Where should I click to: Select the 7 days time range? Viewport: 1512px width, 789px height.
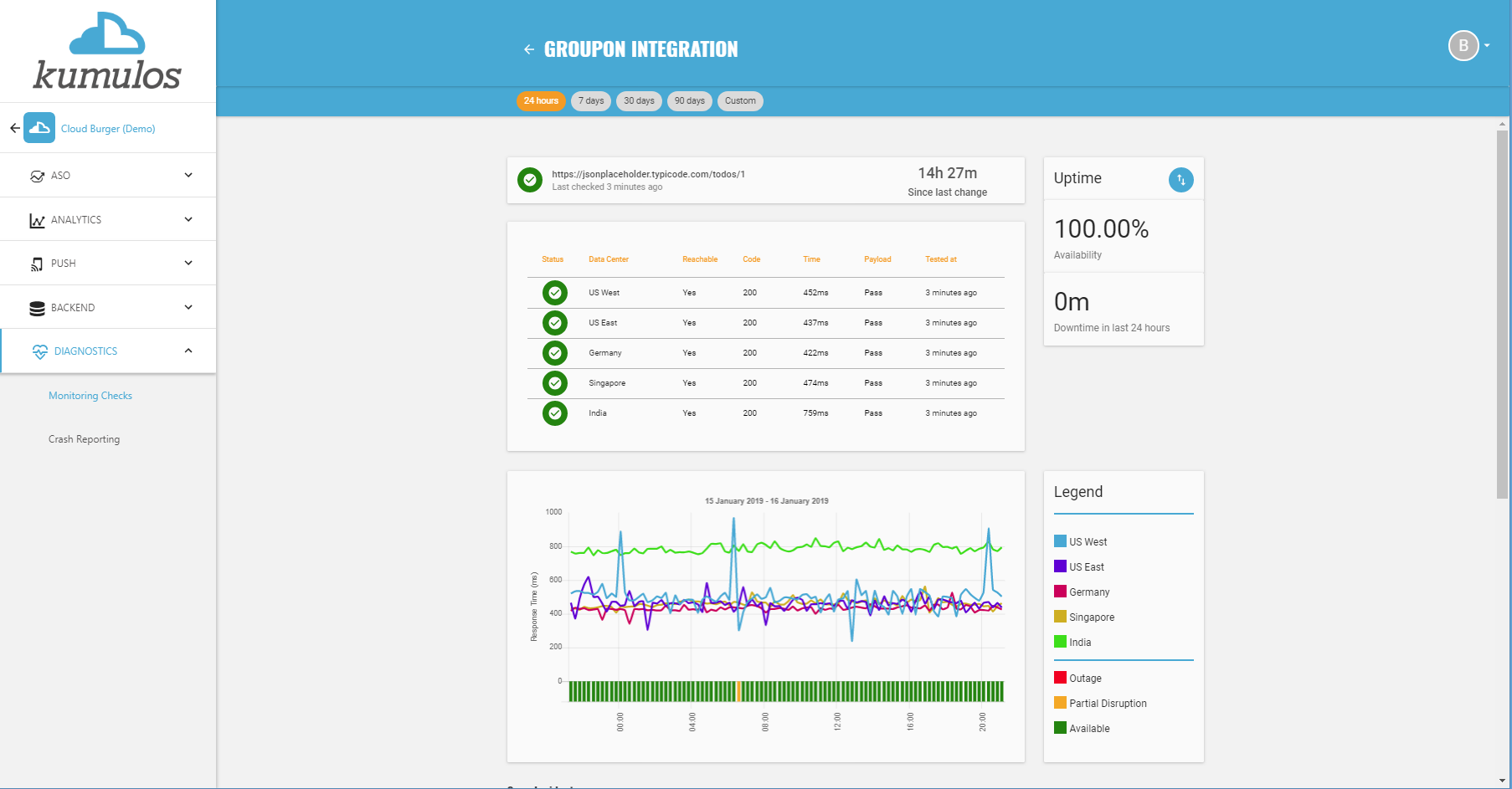pyautogui.click(x=591, y=101)
